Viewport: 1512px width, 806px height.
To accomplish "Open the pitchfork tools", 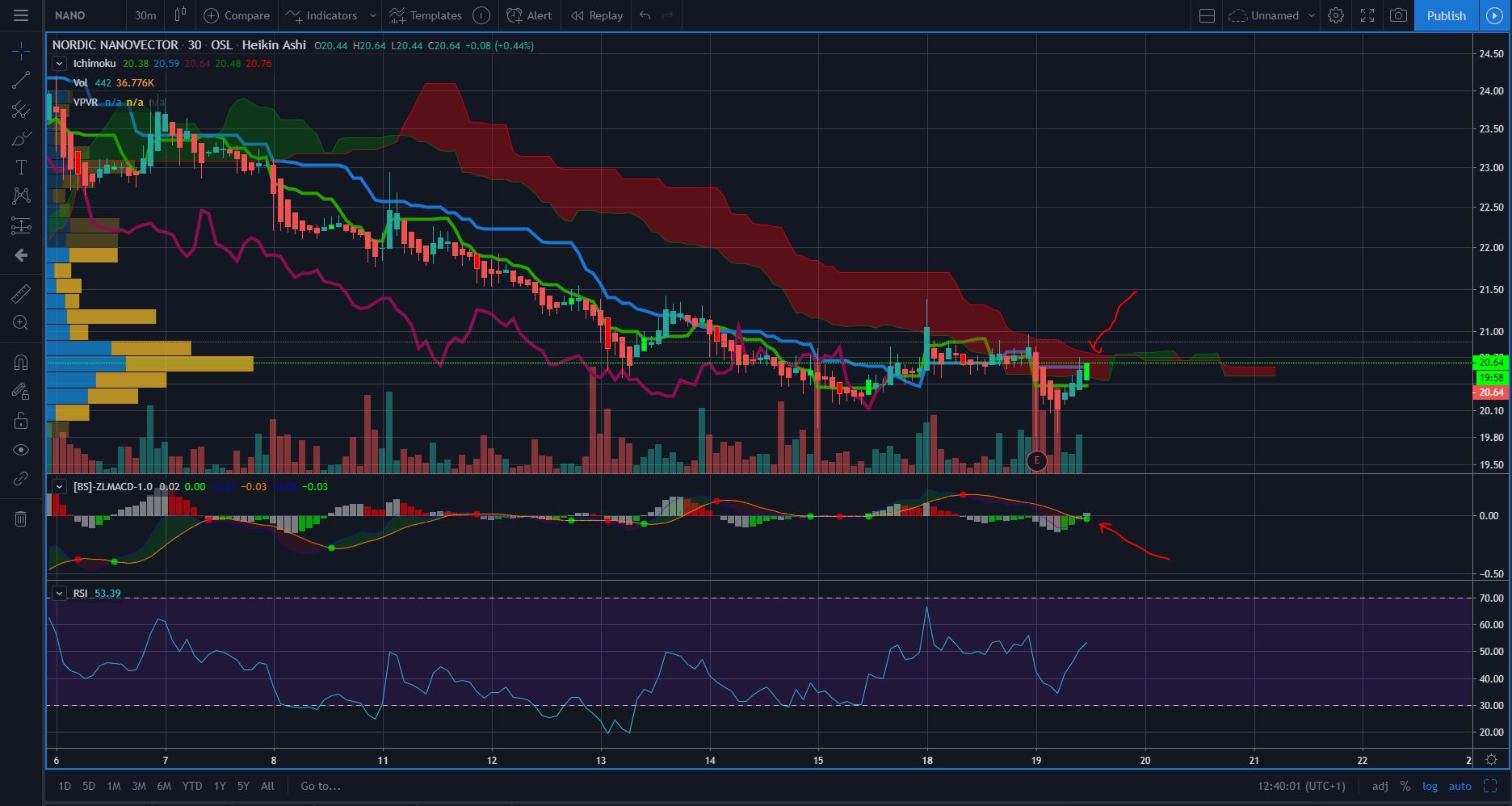I will point(21,110).
